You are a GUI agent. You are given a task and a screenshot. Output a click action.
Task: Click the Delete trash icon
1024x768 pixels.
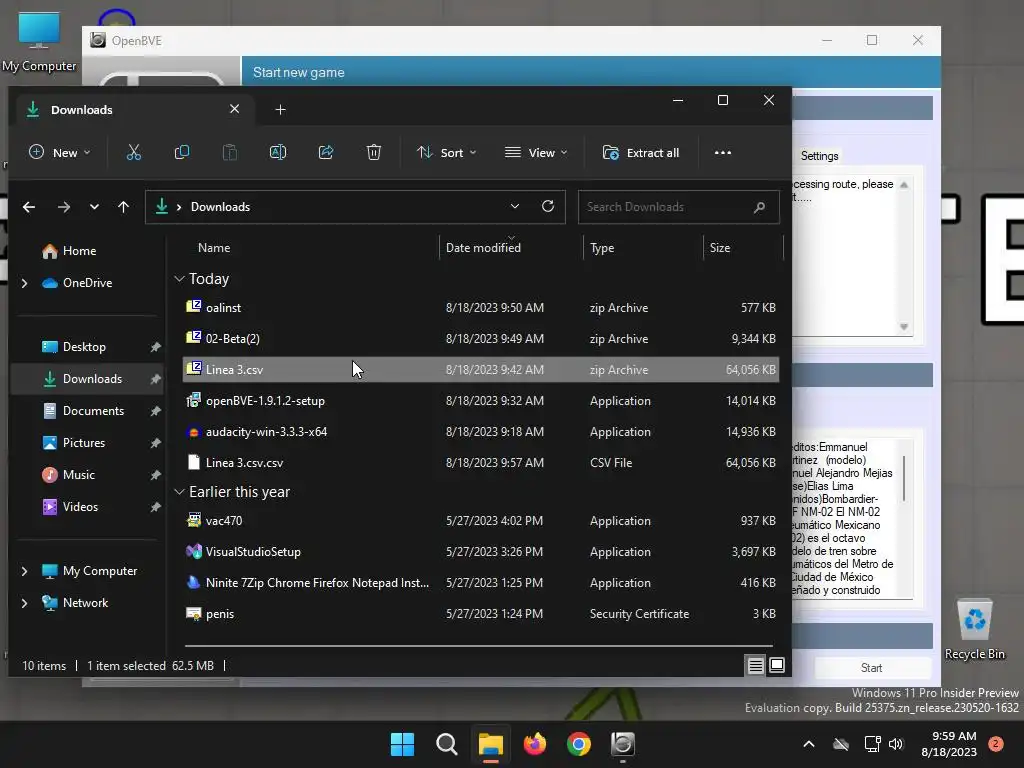pyautogui.click(x=374, y=153)
